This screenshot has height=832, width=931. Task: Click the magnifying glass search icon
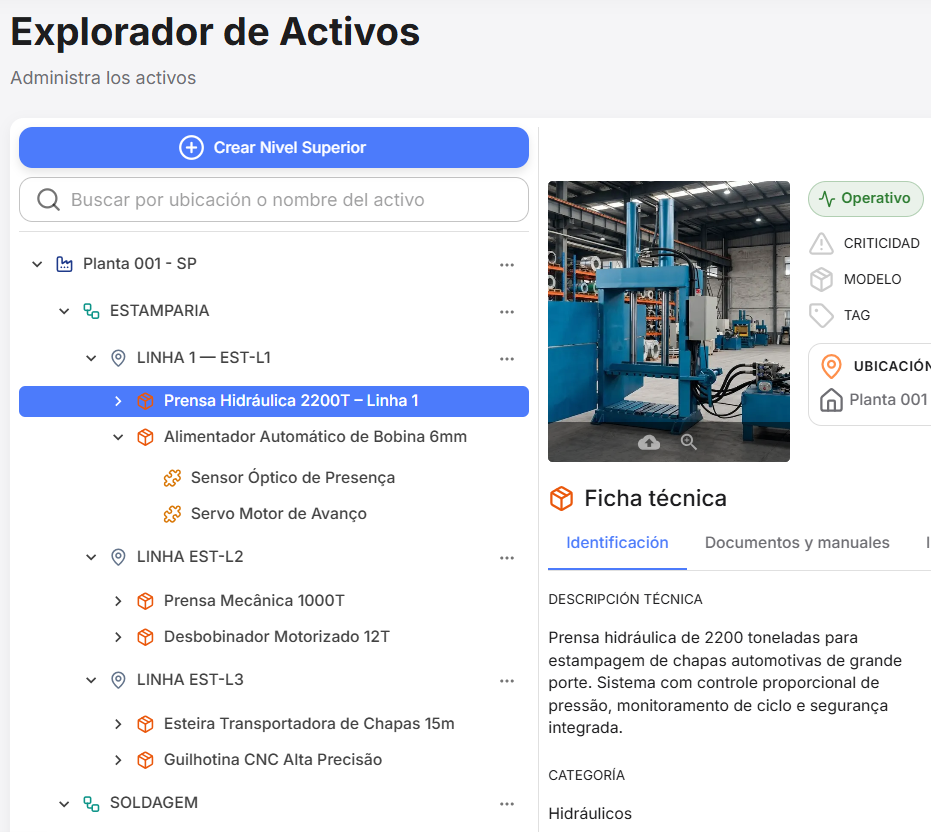pyautogui.click(x=48, y=200)
